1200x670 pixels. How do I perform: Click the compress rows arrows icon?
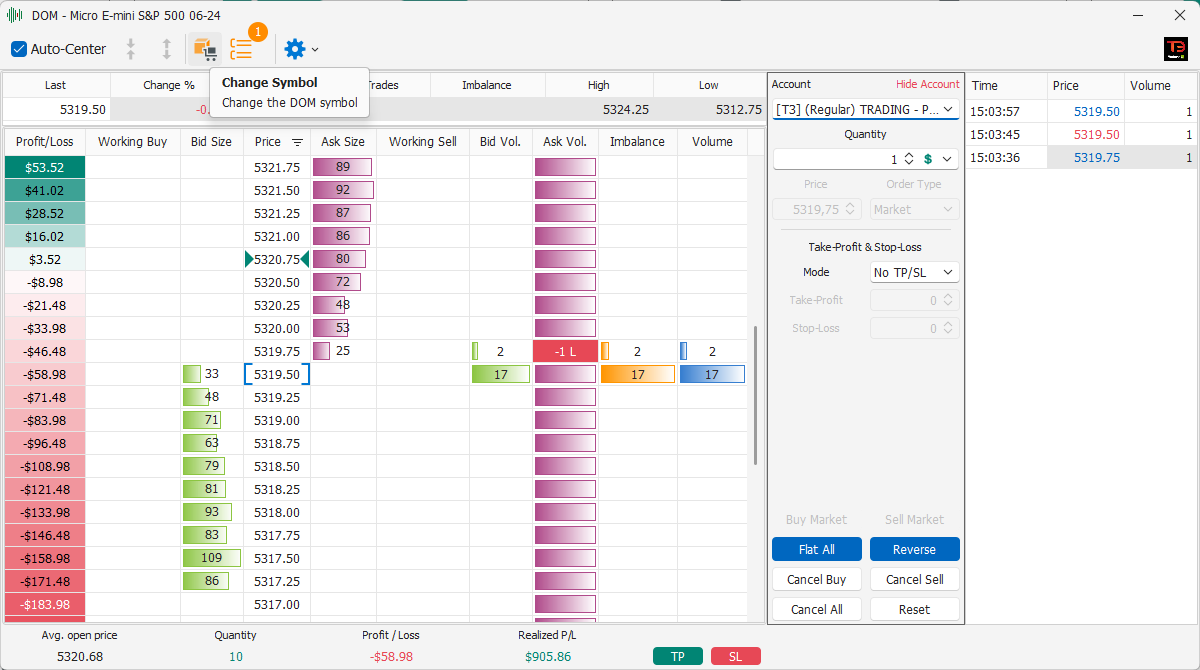click(130, 49)
